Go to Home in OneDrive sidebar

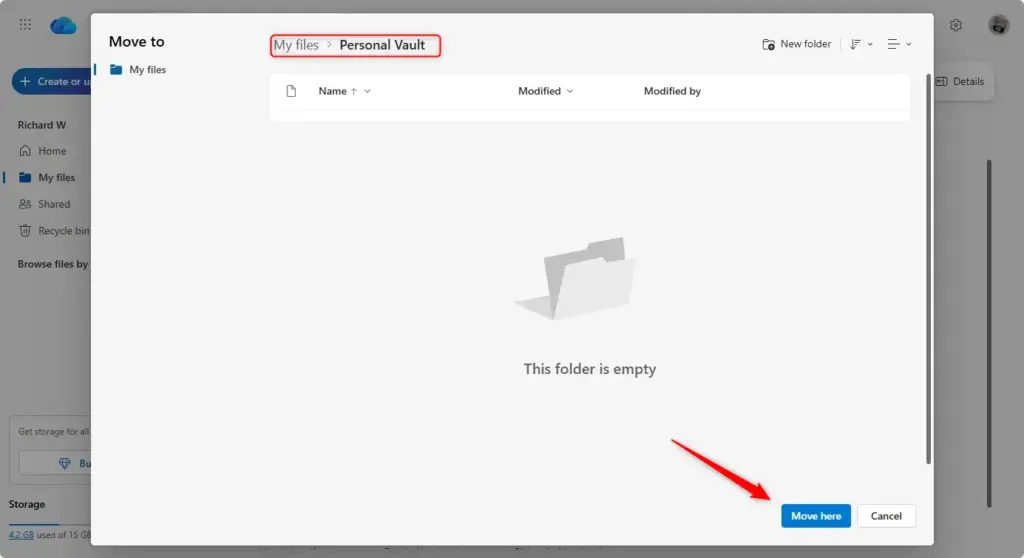52,151
